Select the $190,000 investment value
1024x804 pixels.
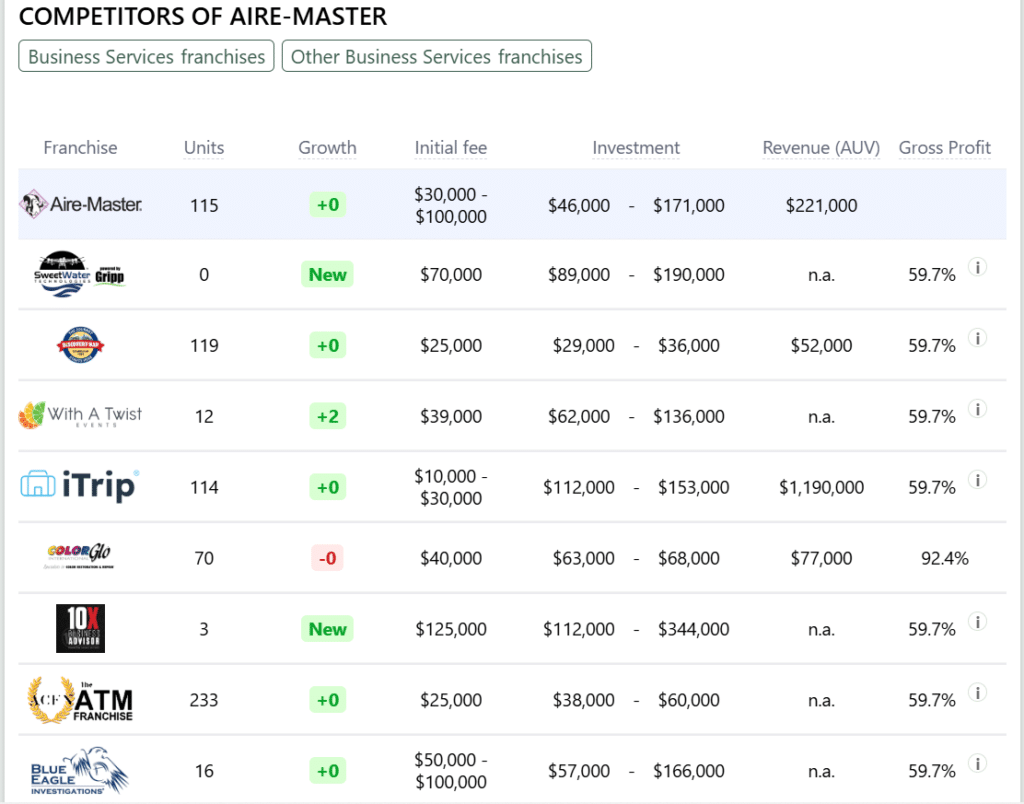click(x=688, y=274)
